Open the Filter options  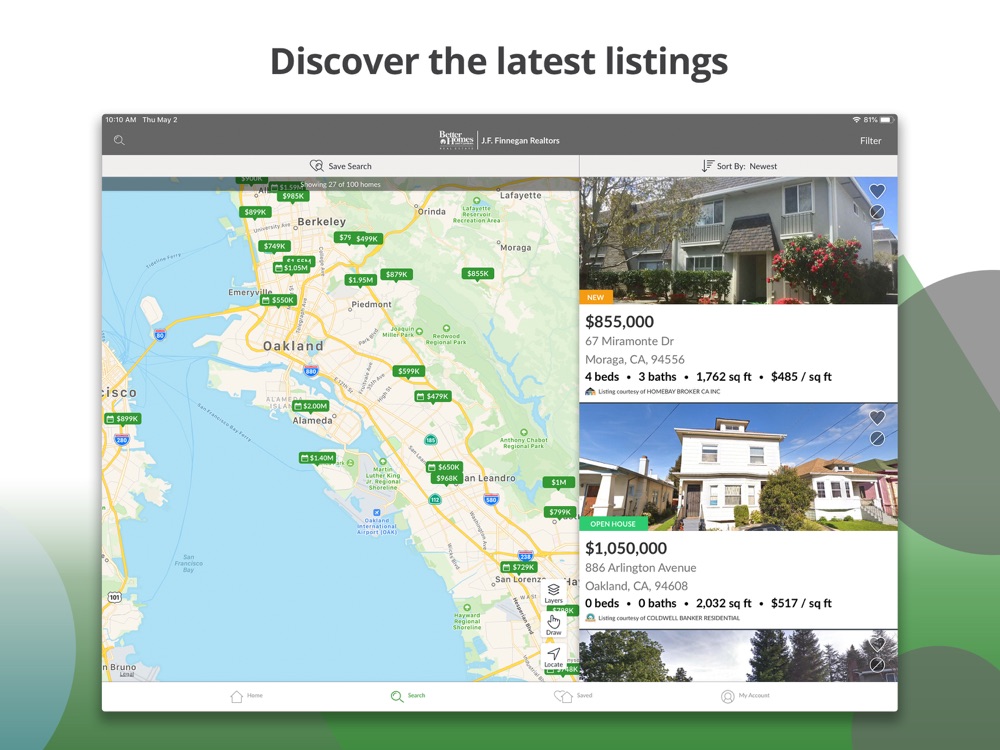coord(870,140)
